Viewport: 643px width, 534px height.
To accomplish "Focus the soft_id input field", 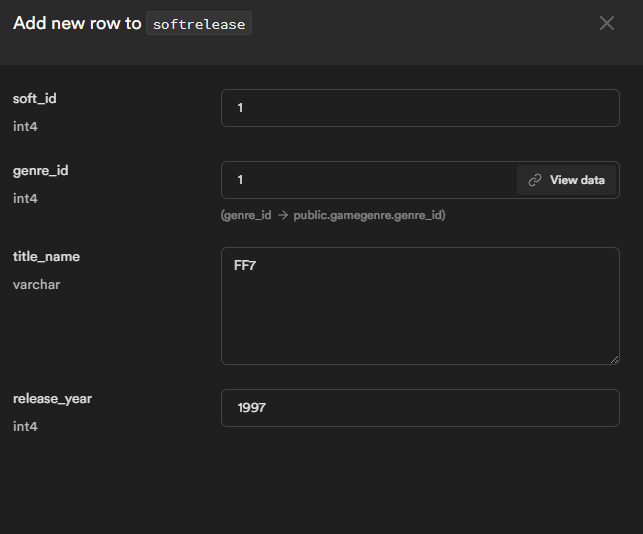I will (x=420, y=108).
